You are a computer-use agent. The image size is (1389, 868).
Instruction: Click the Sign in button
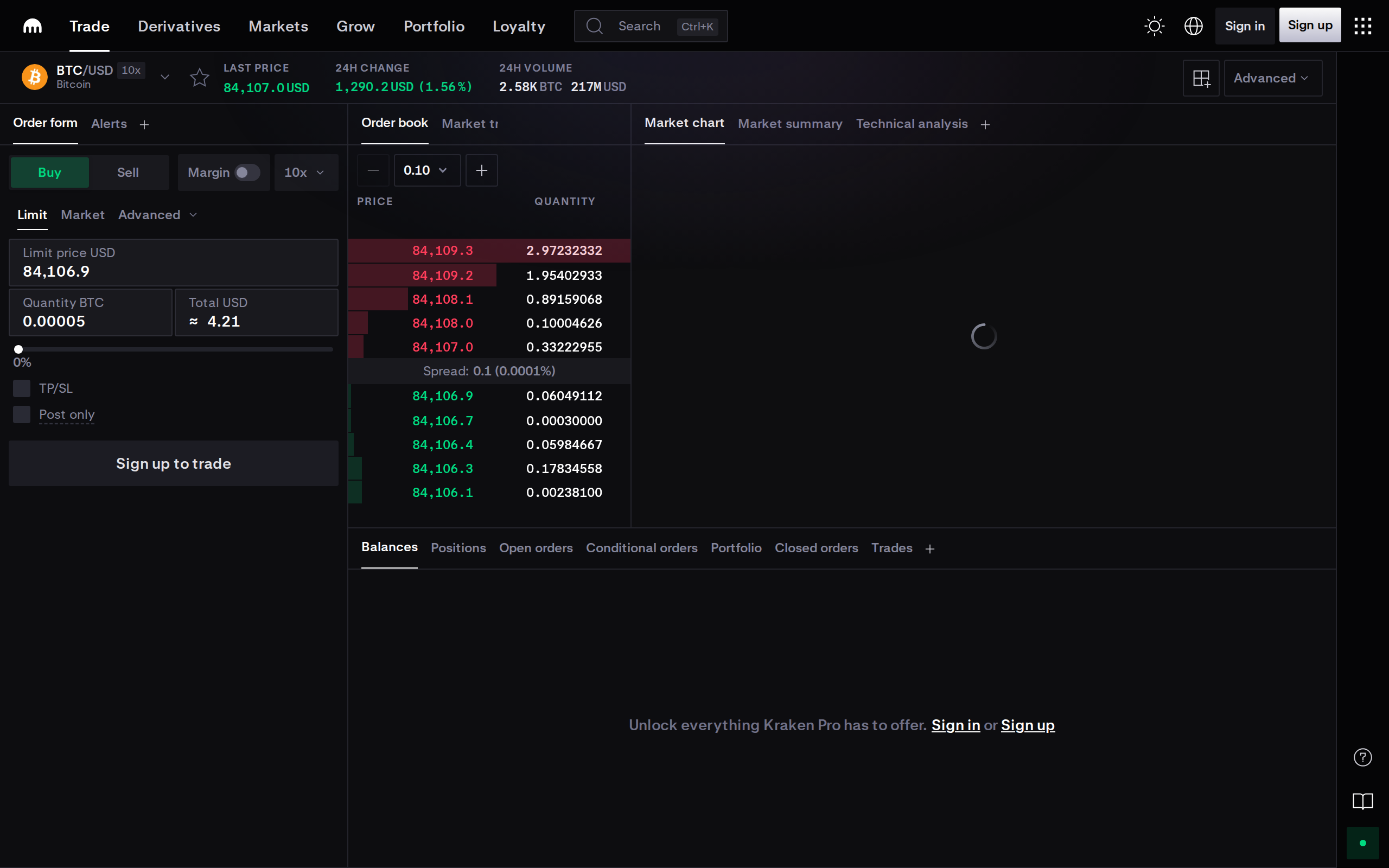coord(1244,26)
